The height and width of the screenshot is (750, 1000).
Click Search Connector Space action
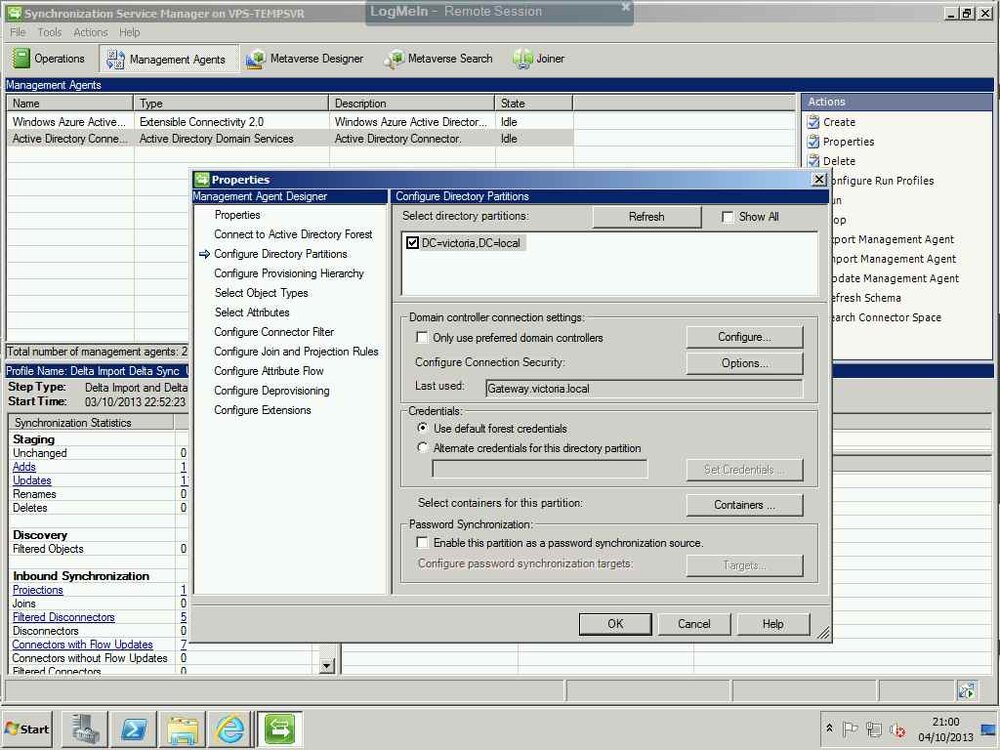pyautogui.click(x=885, y=317)
